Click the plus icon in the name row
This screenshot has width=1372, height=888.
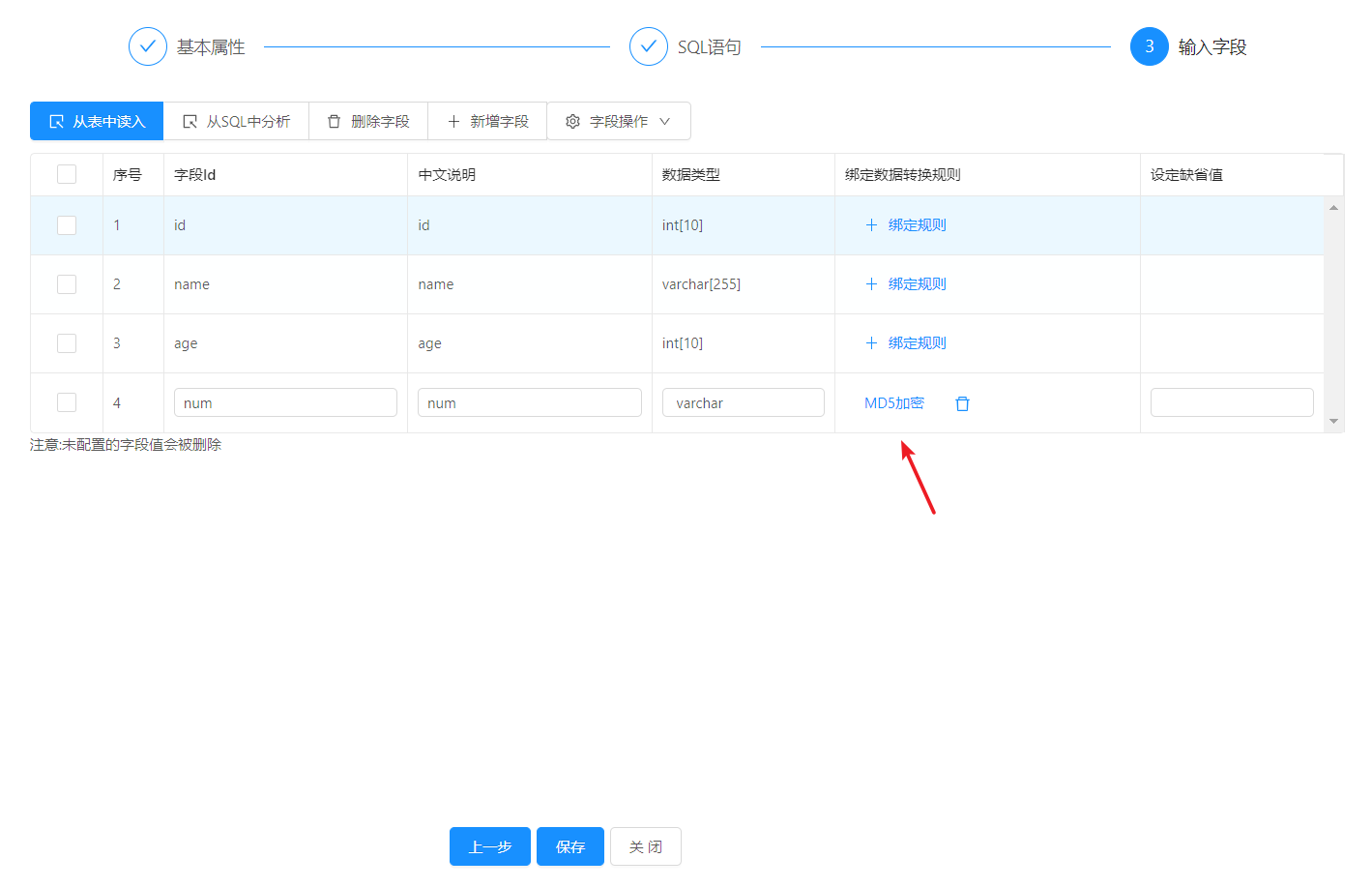coord(871,284)
